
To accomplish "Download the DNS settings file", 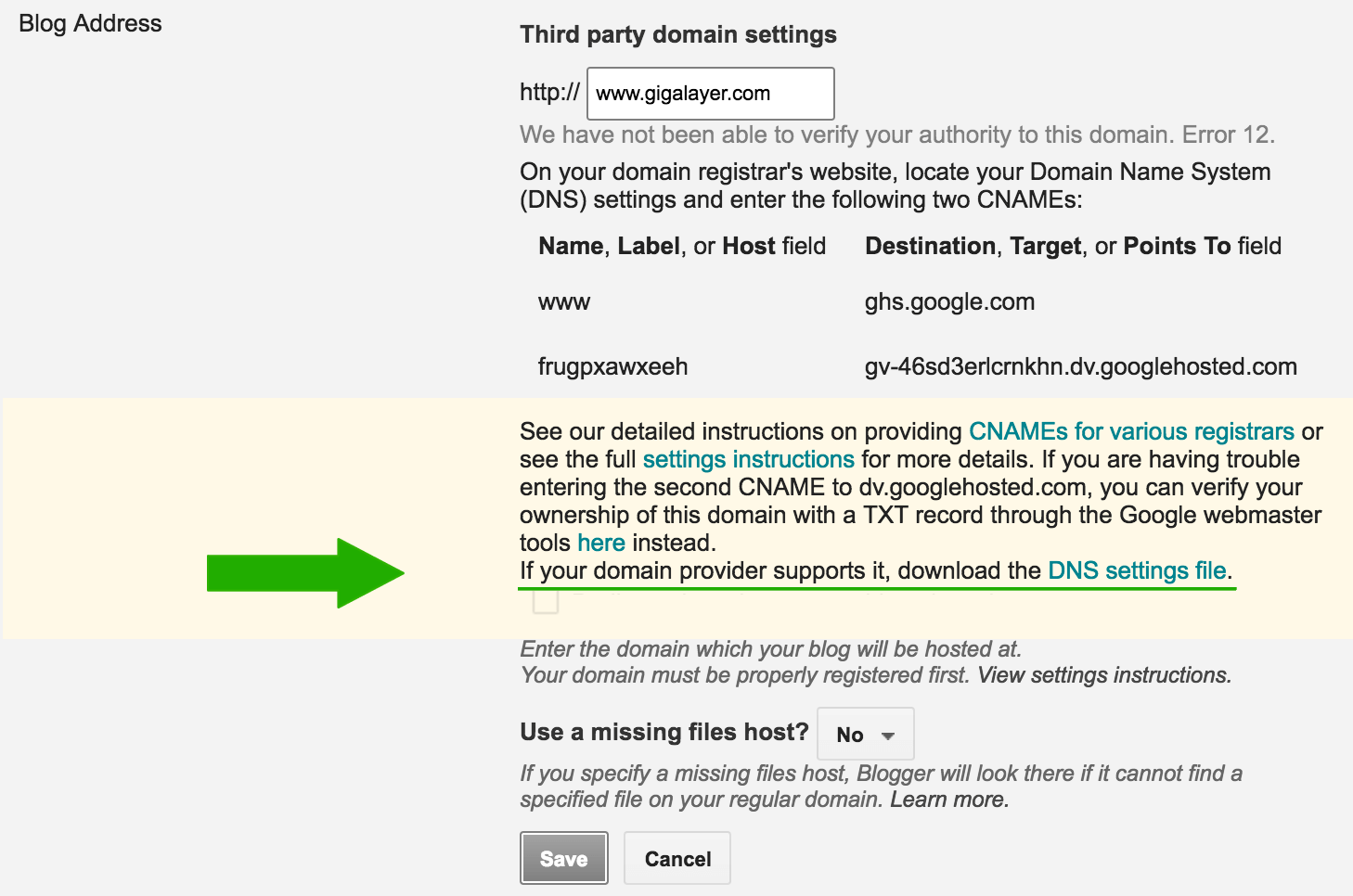I will (x=1137, y=570).
